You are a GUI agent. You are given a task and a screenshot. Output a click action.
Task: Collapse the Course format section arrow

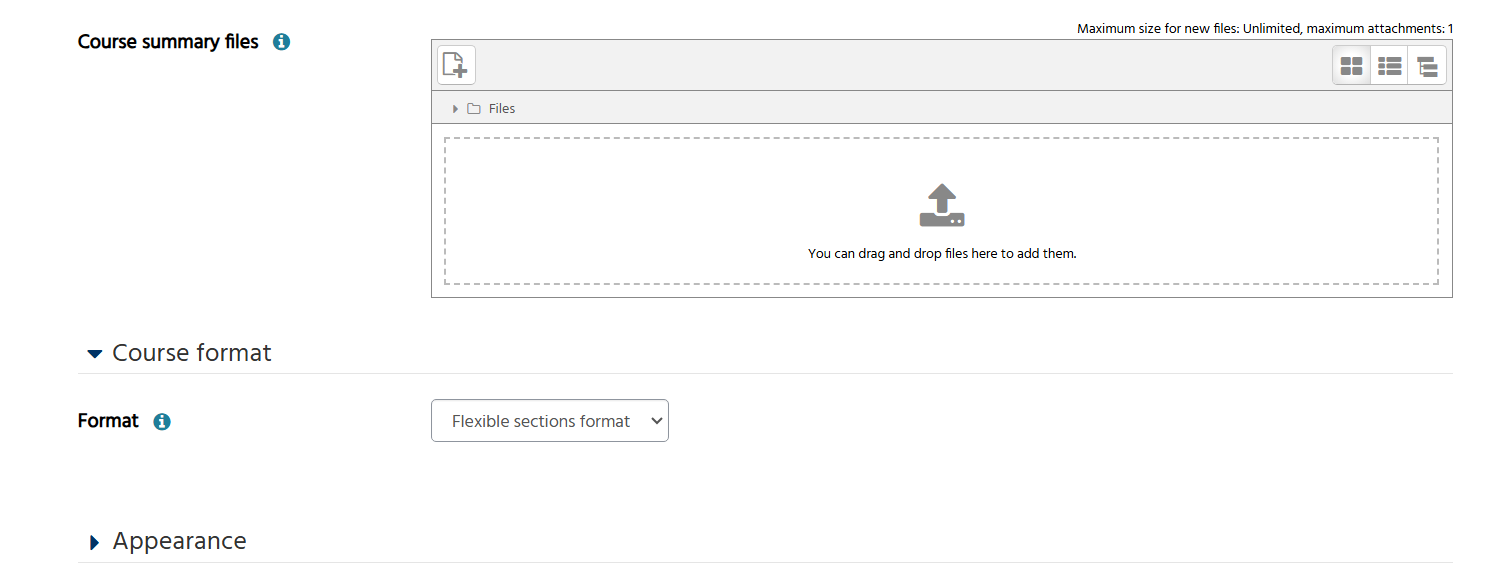click(95, 353)
